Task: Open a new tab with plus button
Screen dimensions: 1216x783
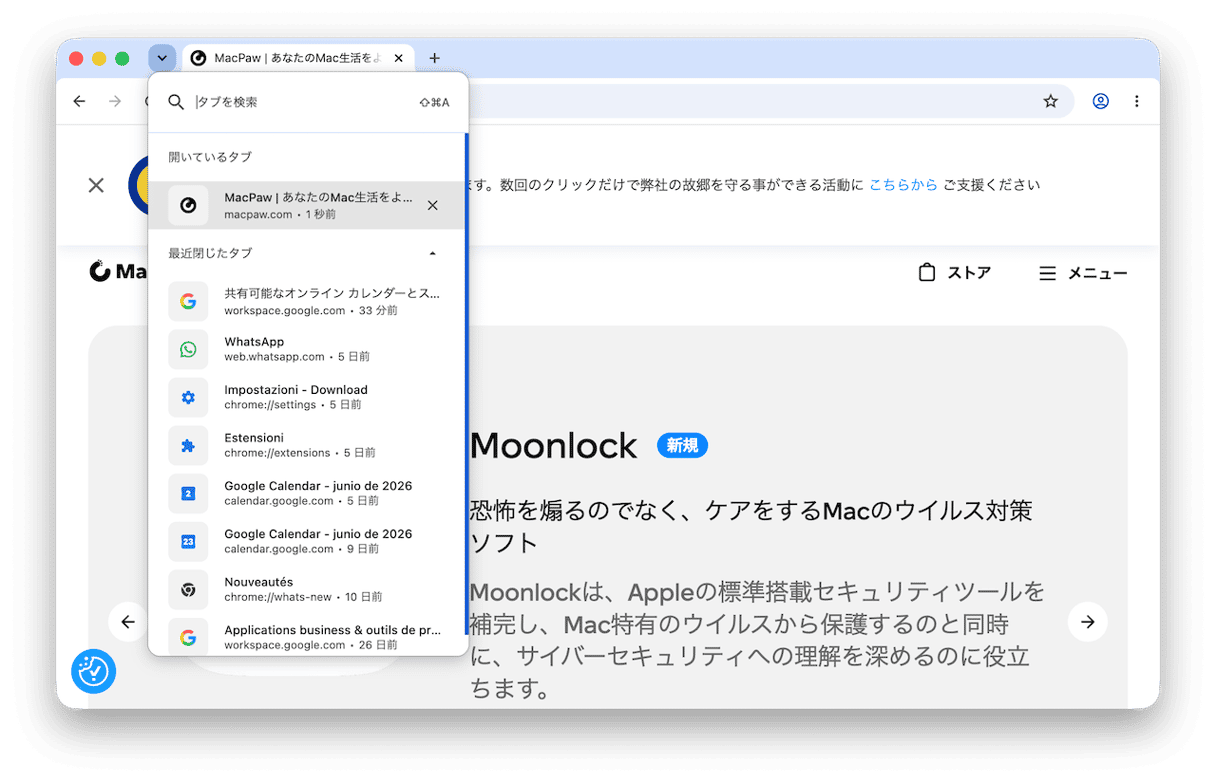Action: tap(434, 58)
